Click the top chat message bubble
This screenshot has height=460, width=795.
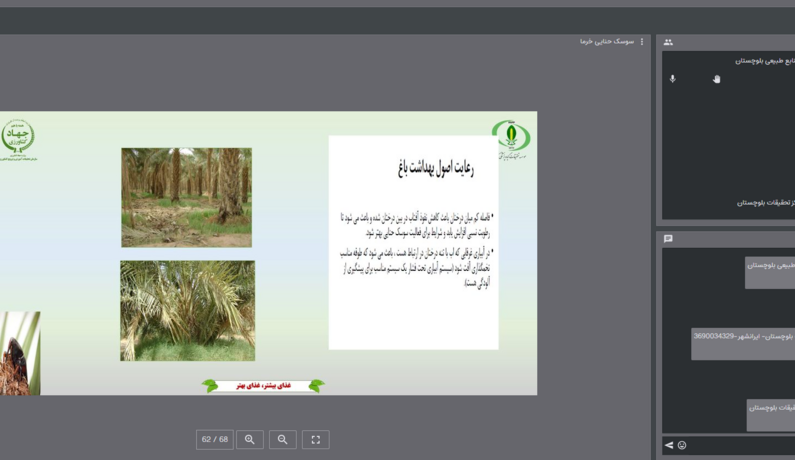click(770, 273)
